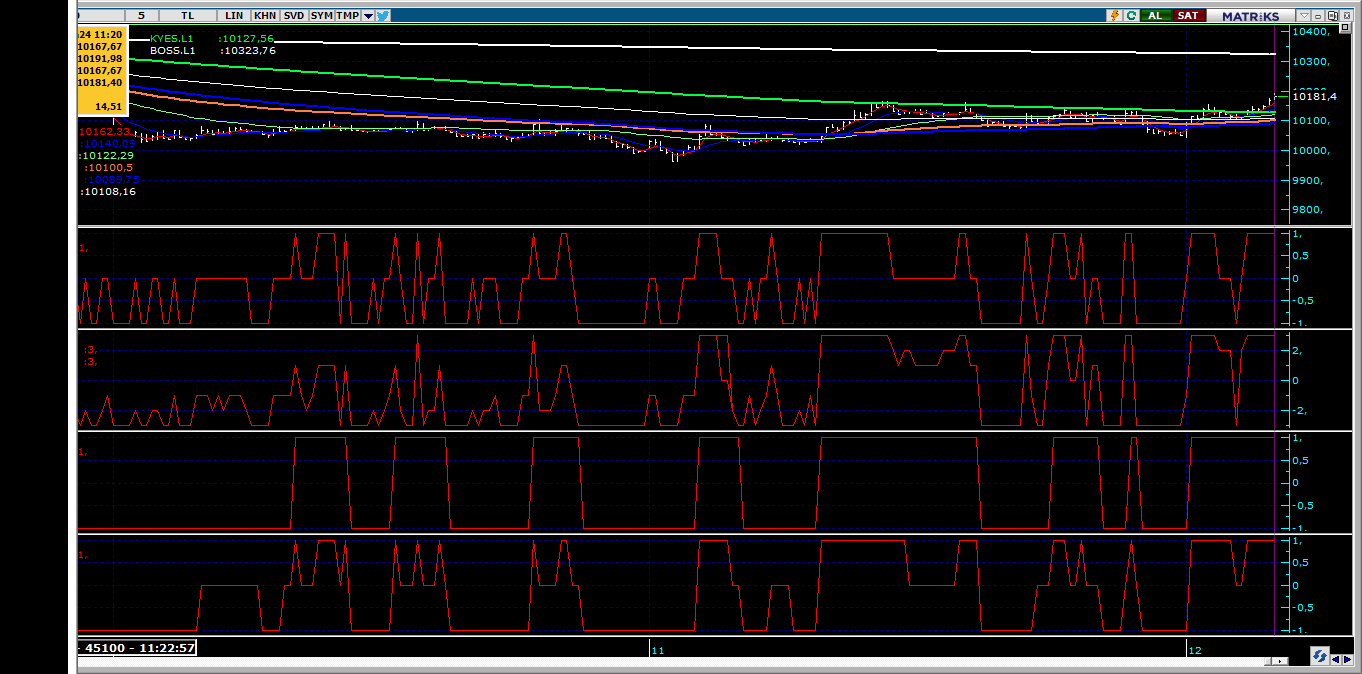
Task: Click the SYM toolbar button
Action: (321, 16)
